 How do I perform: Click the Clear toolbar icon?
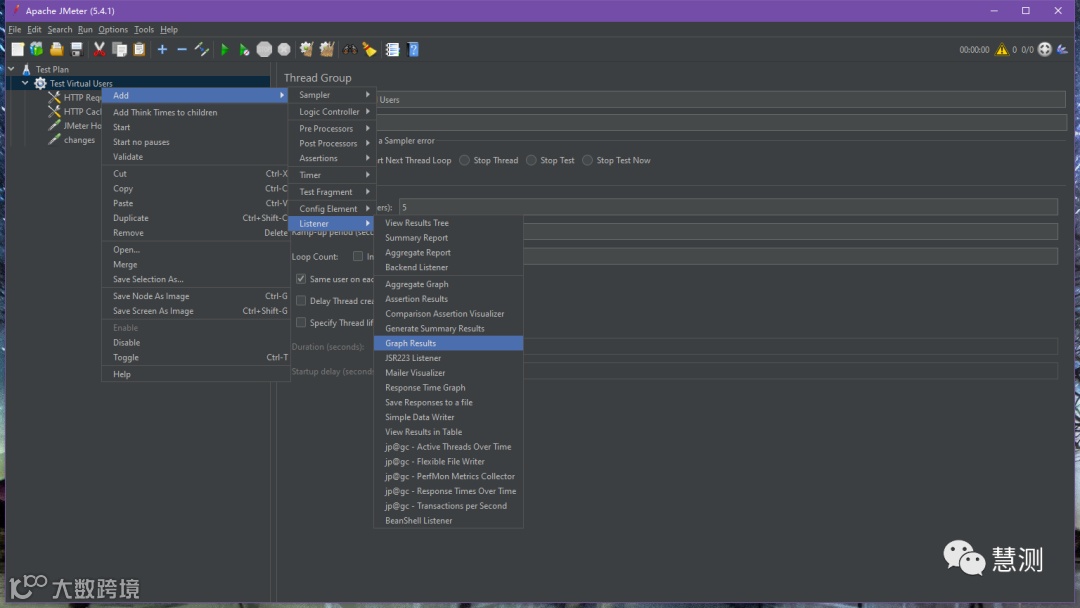coord(307,49)
